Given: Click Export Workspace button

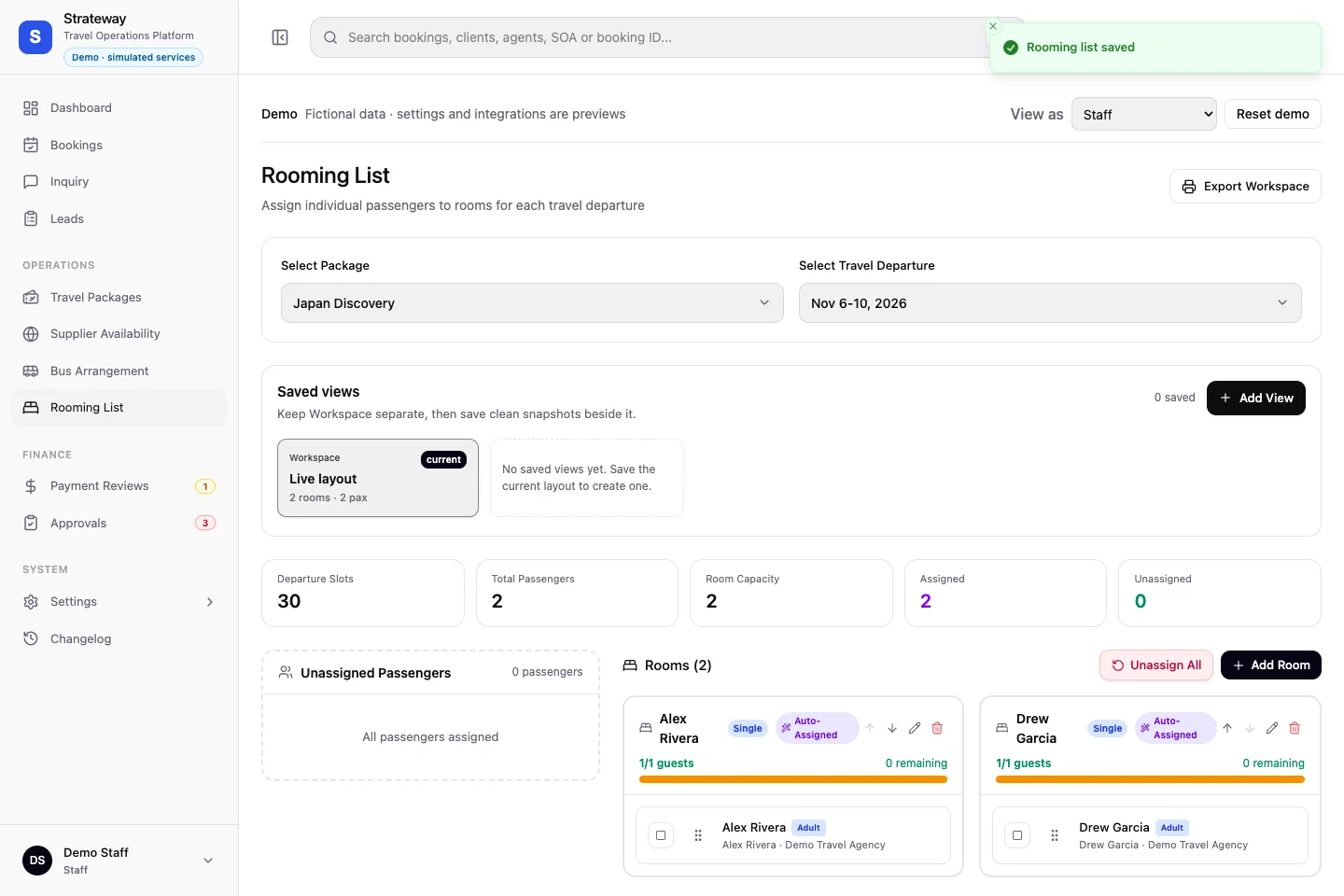Looking at the screenshot, I should tap(1245, 186).
